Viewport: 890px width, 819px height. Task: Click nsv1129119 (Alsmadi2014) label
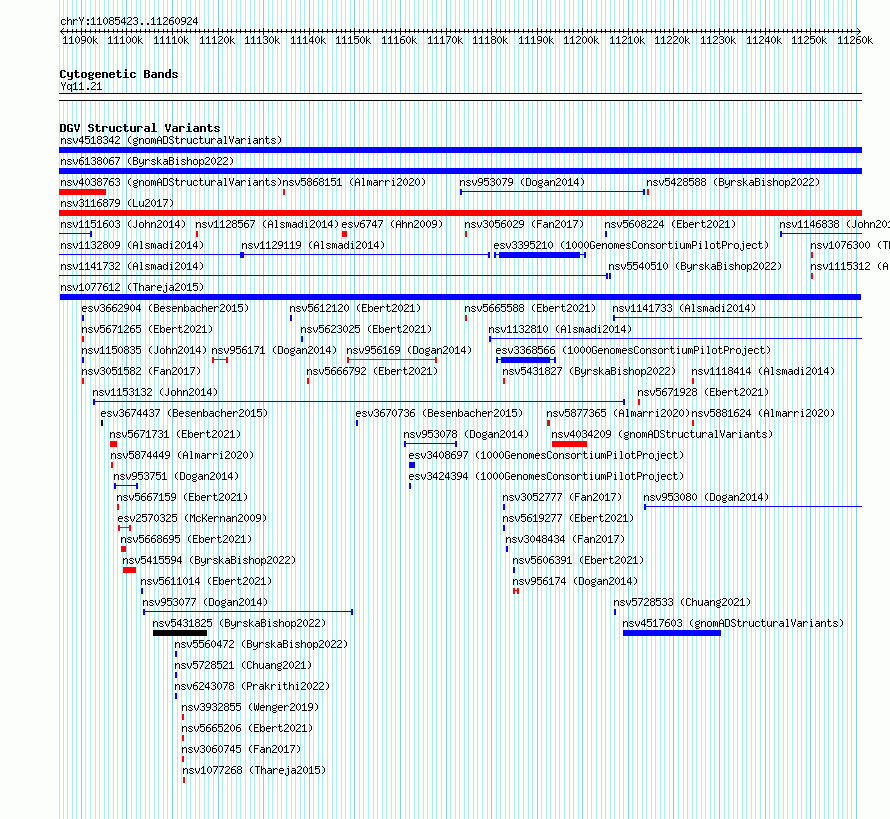313,245
